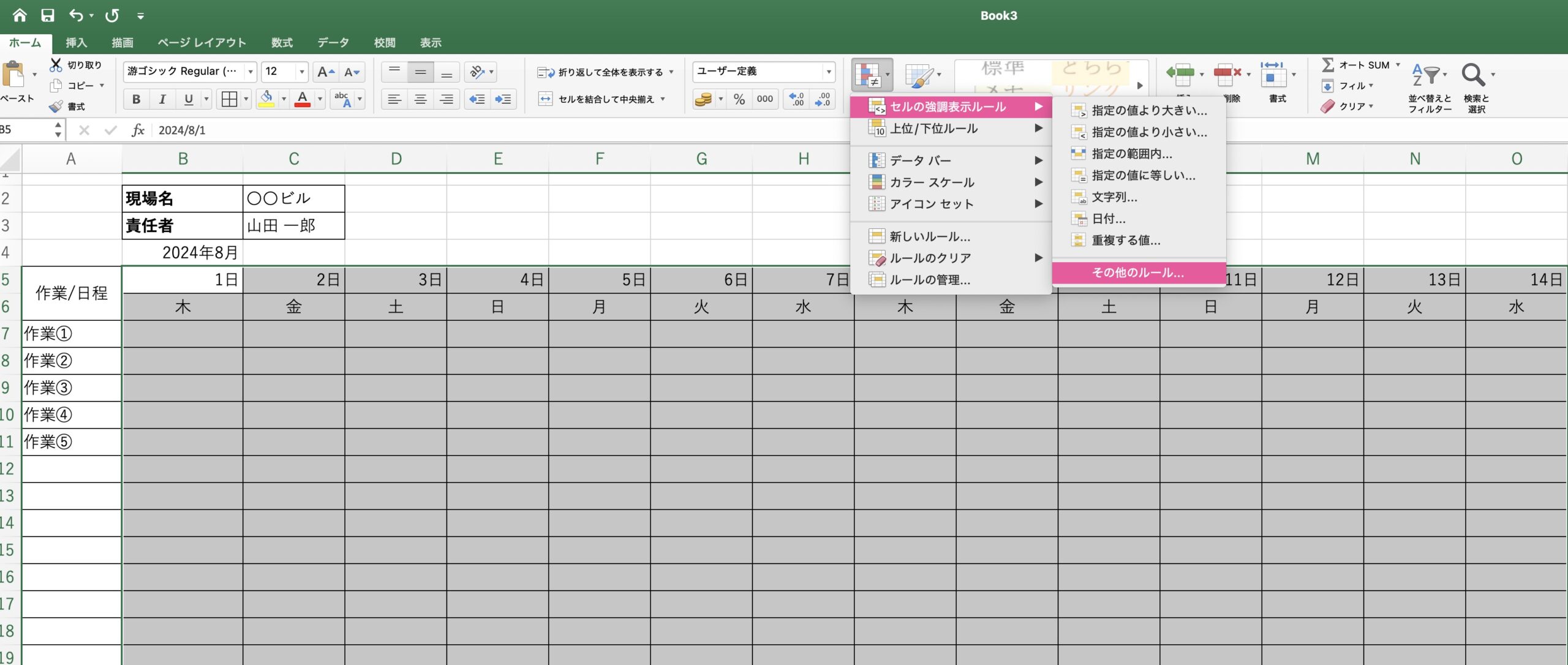Increase decimal places
Image resolution: width=1568 pixels, height=665 pixels.
[x=796, y=99]
